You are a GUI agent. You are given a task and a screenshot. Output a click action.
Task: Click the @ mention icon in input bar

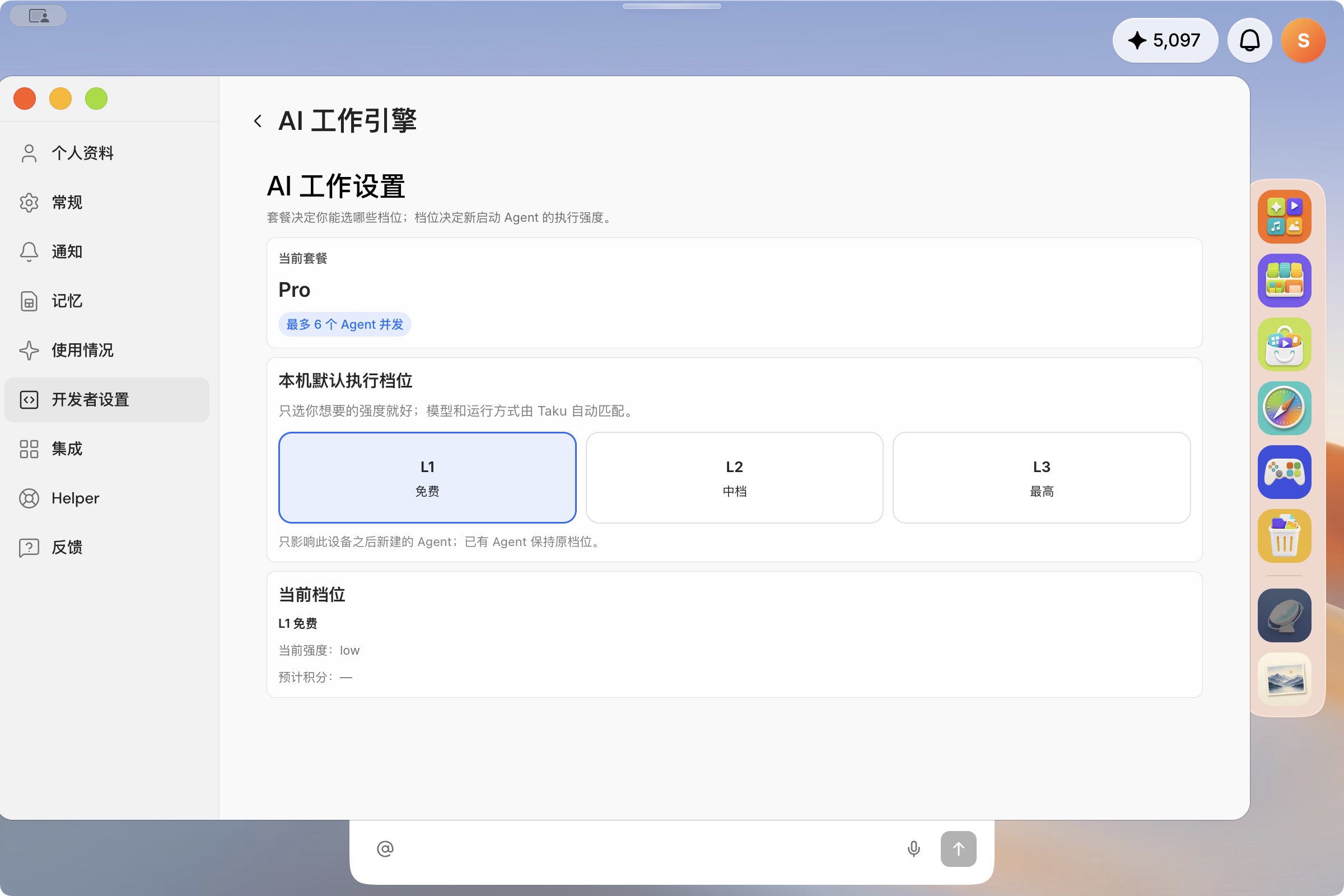385,848
